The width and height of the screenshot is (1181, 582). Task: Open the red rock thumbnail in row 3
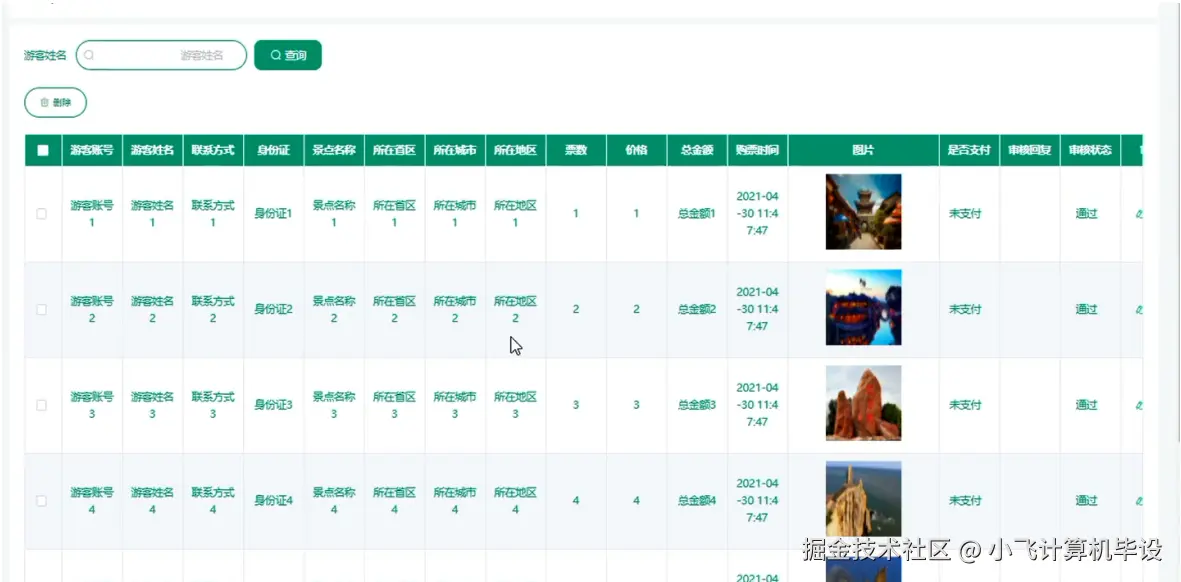863,403
